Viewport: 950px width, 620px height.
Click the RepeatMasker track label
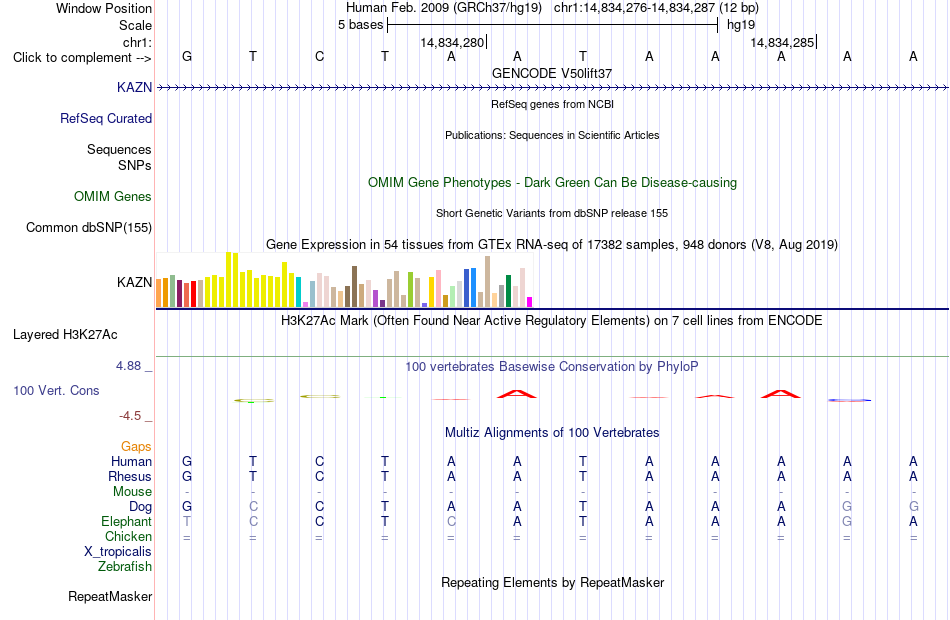click(110, 597)
